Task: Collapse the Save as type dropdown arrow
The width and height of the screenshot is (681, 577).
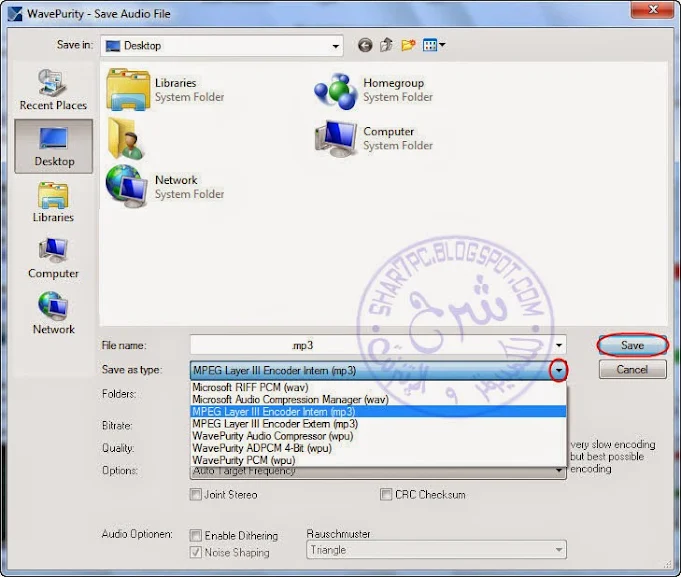Action: point(559,370)
